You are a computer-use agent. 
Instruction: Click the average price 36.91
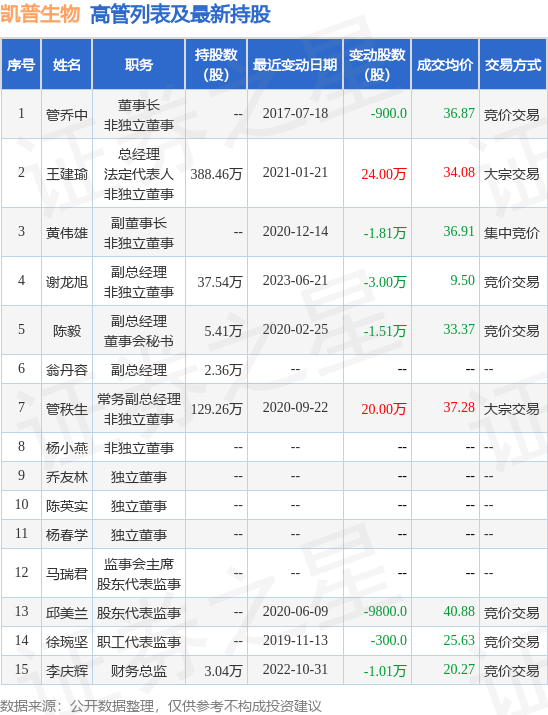459,231
